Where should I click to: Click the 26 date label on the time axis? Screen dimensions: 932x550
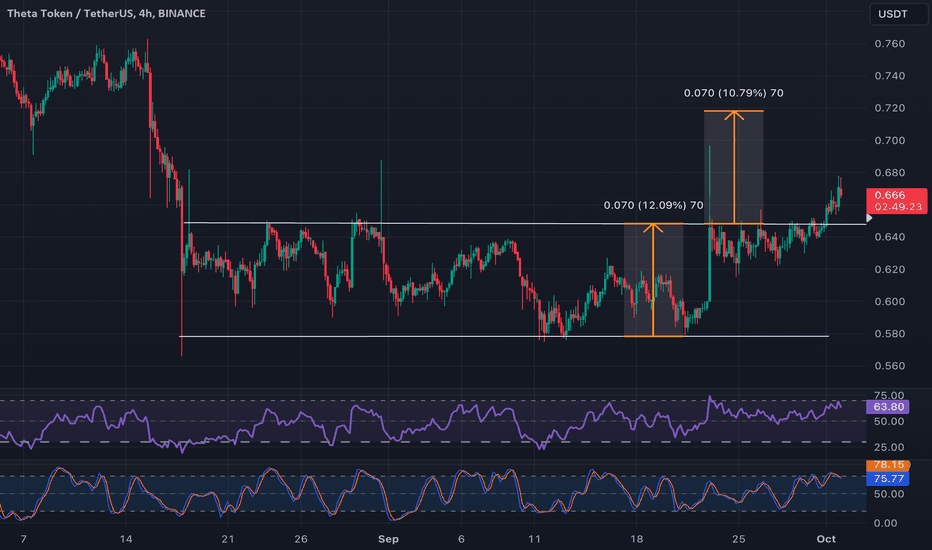point(301,539)
